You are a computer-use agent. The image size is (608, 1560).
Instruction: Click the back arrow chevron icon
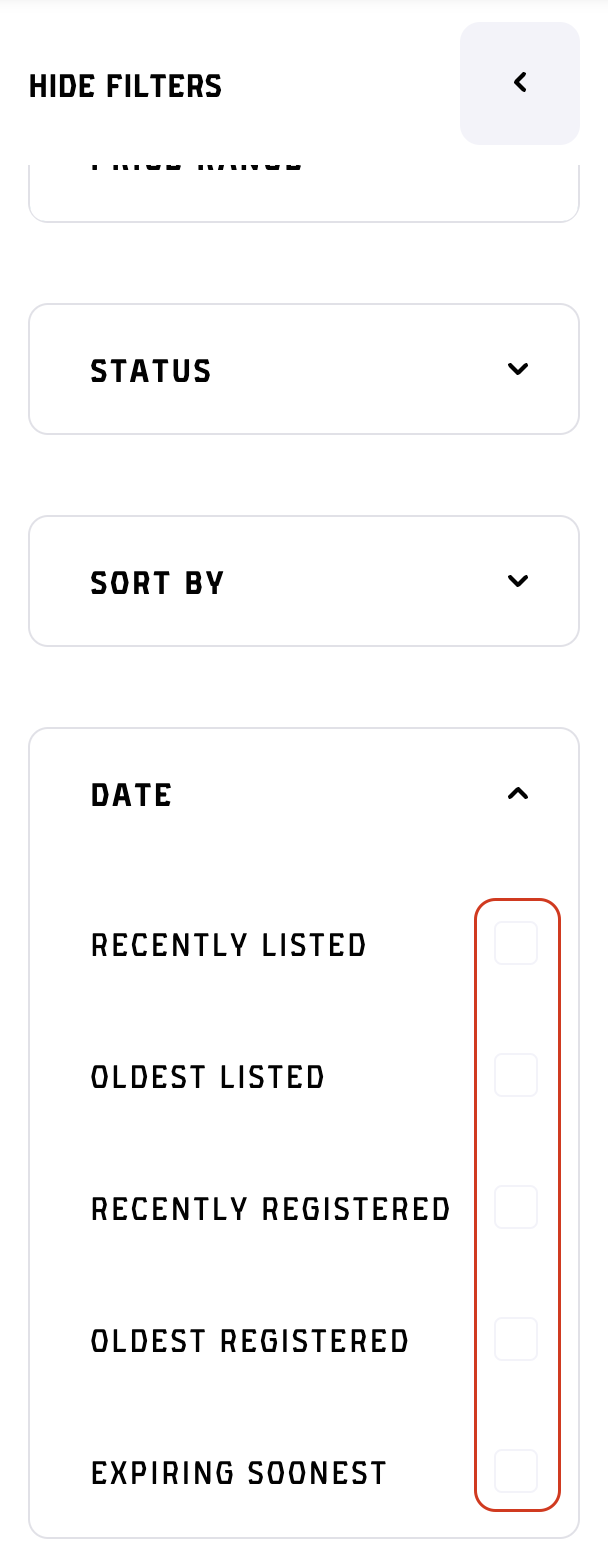(519, 83)
